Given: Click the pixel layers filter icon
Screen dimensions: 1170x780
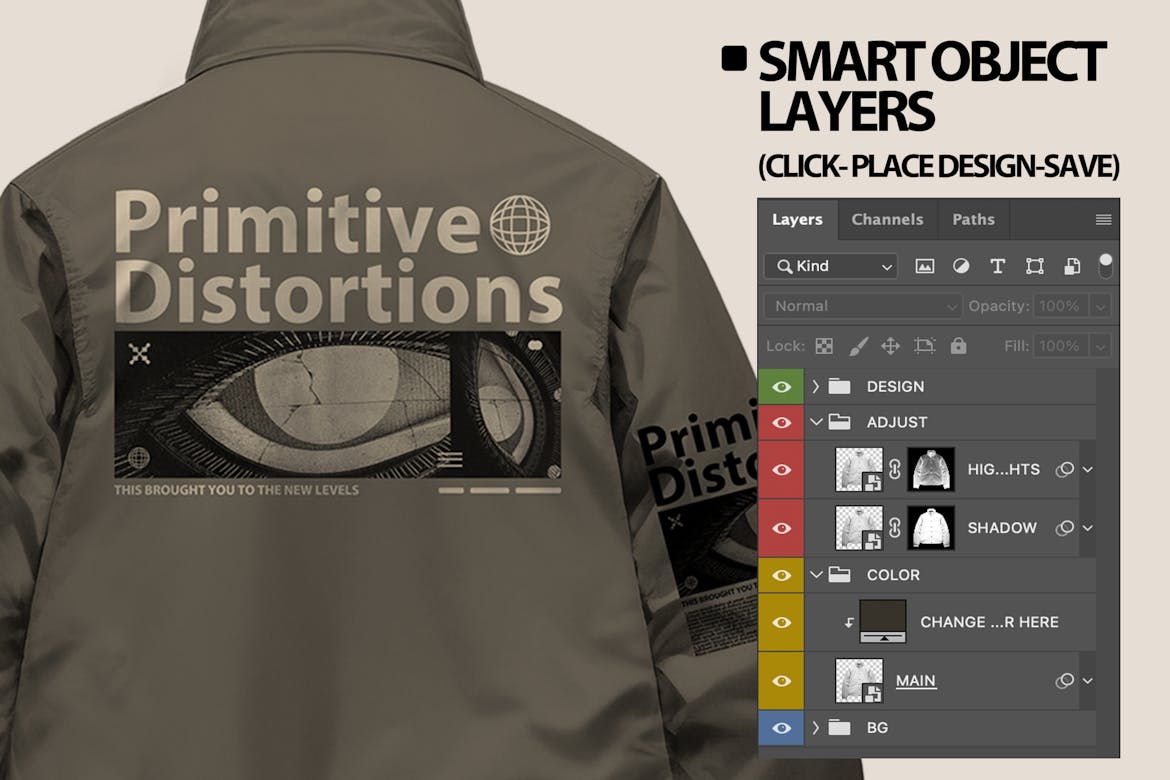Looking at the screenshot, I should point(925,266).
